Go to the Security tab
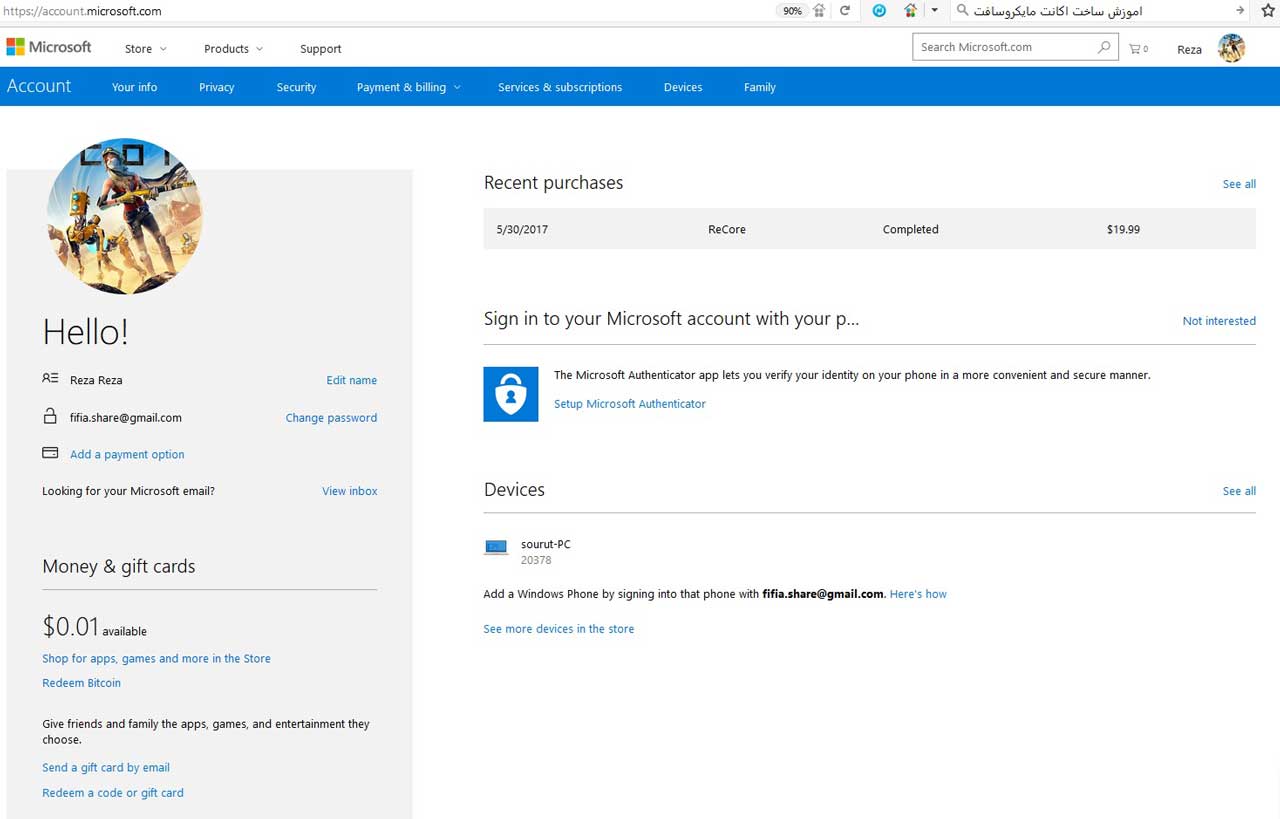The image size is (1280, 819). [x=296, y=87]
